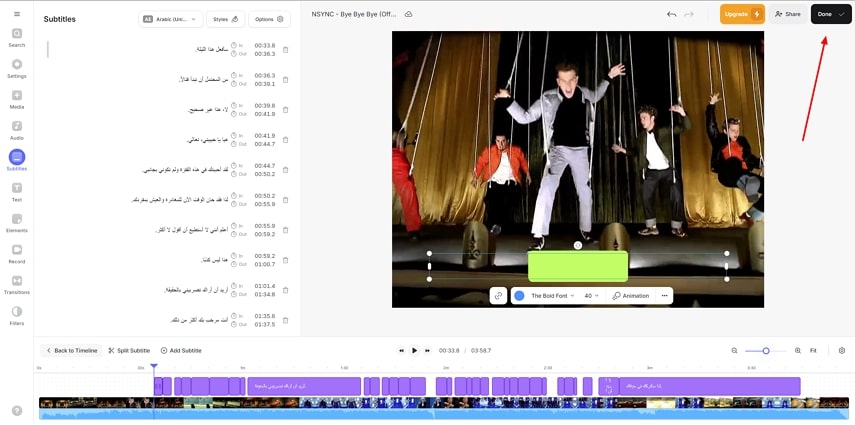Click the undo arrow in top bar
Image resolution: width=855 pixels, height=425 pixels.
pos(671,14)
